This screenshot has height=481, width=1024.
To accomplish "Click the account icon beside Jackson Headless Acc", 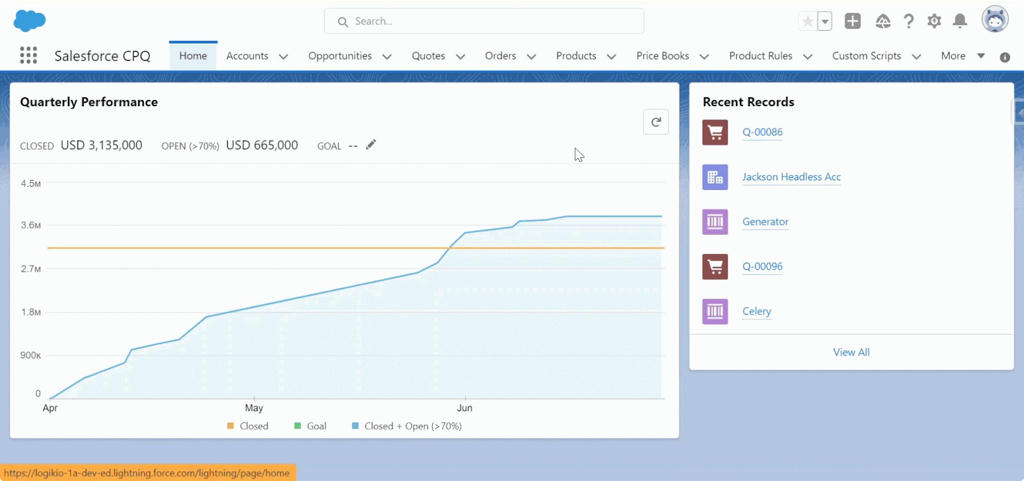I will point(715,177).
